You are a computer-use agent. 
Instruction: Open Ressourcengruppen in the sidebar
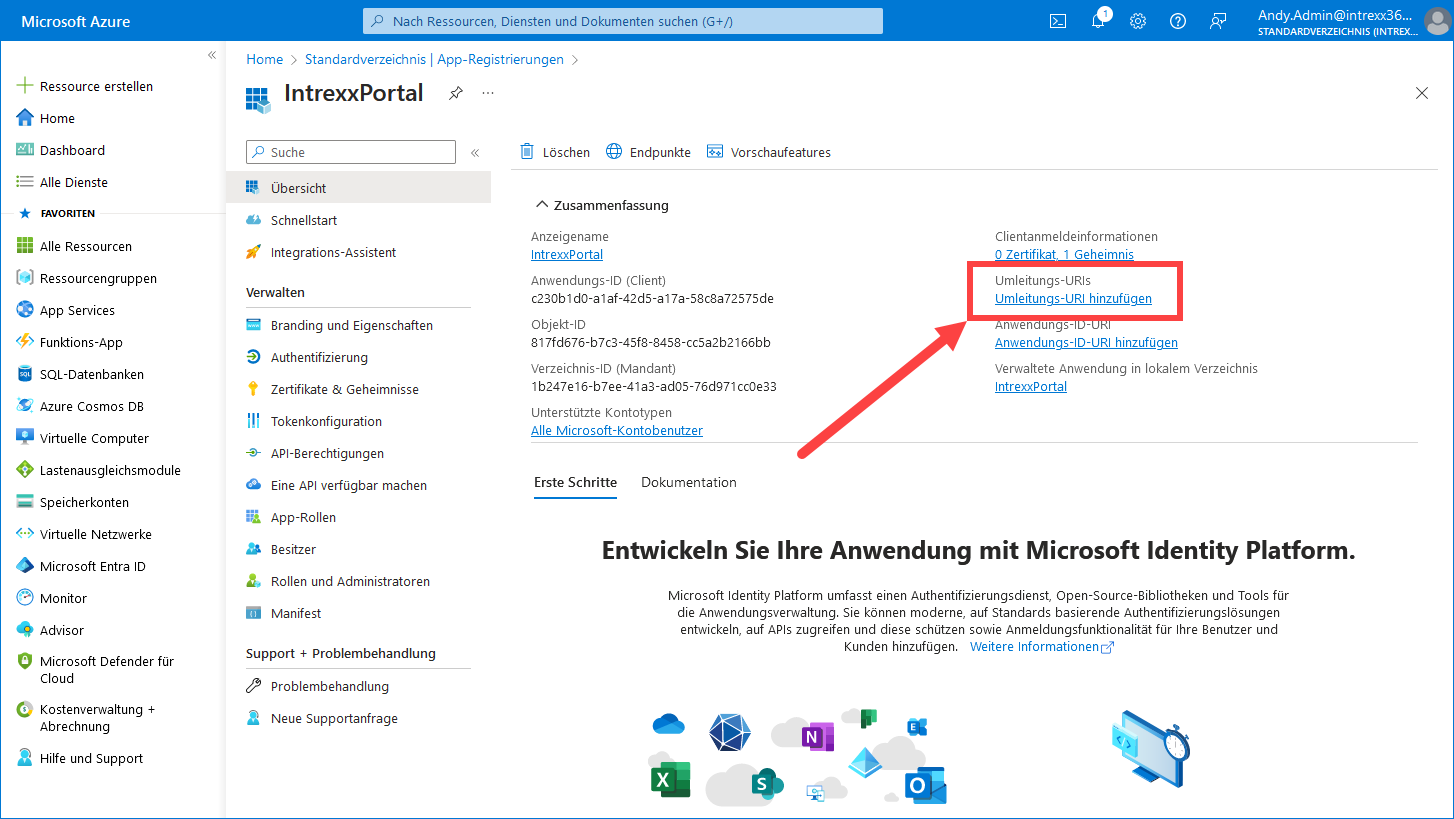point(98,278)
